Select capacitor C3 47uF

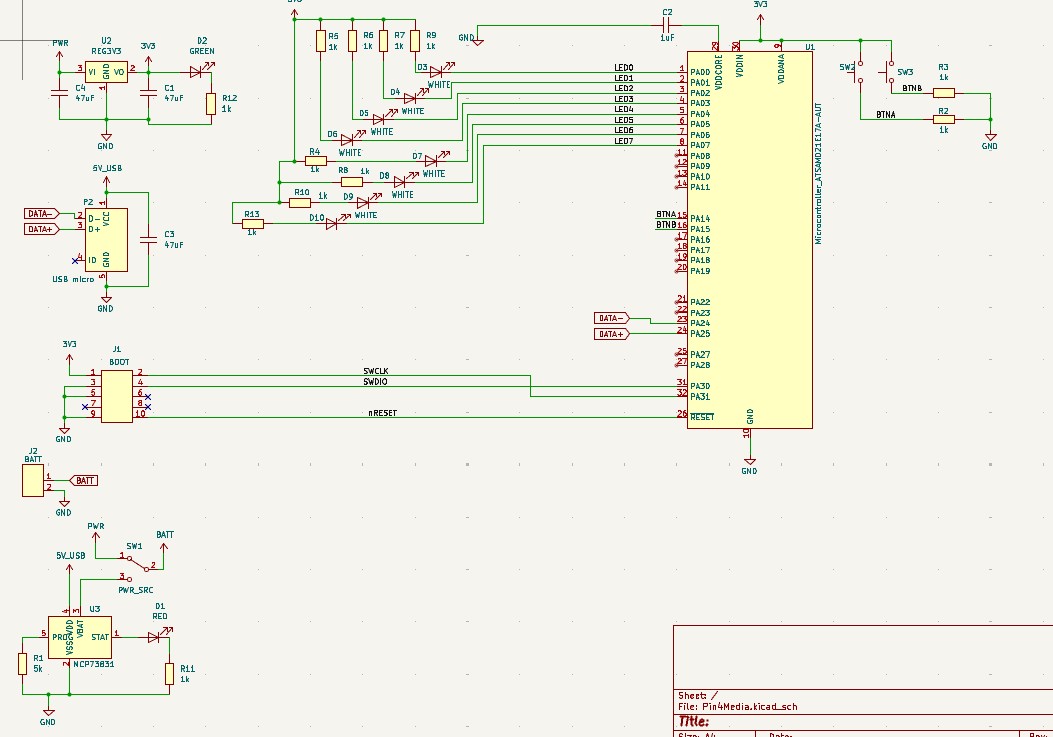(149, 238)
